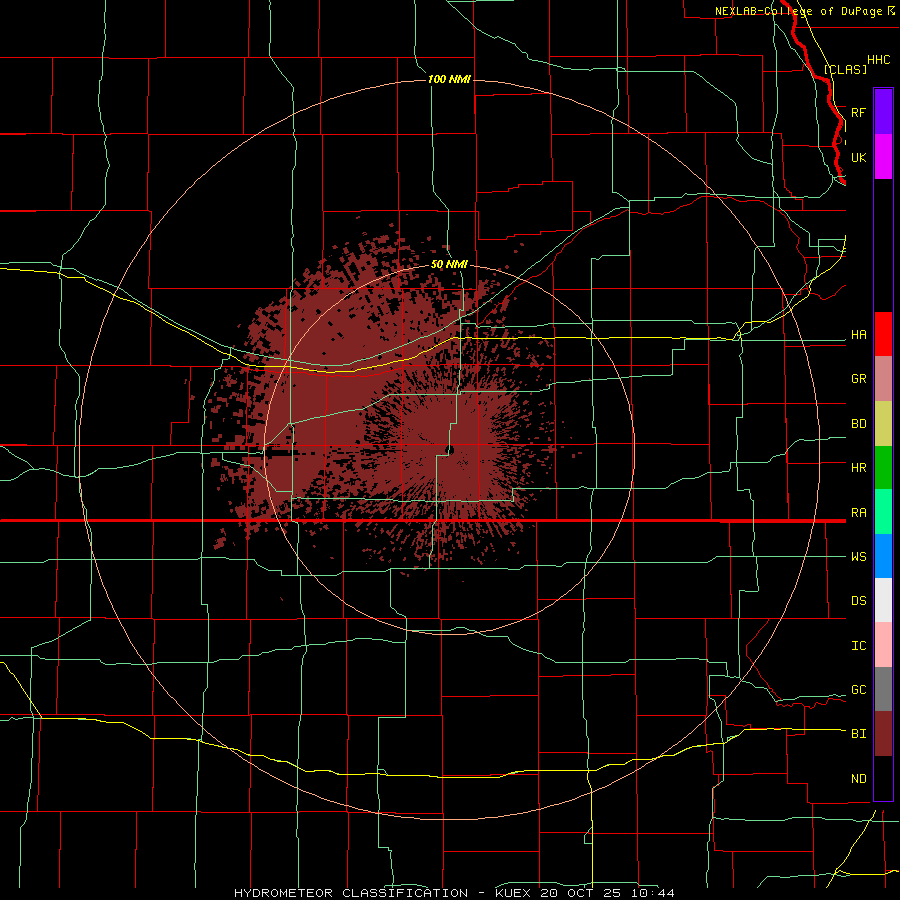Click the 20 OCT 25 date text
Image resolution: width=900 pixels, height=900 pixels.
(581, 893)
